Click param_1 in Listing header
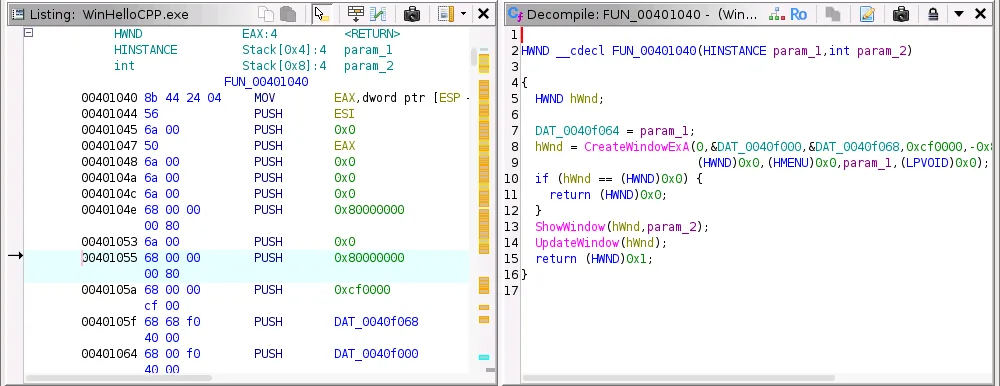The image size is (1000, 386). tap(368, 50)
